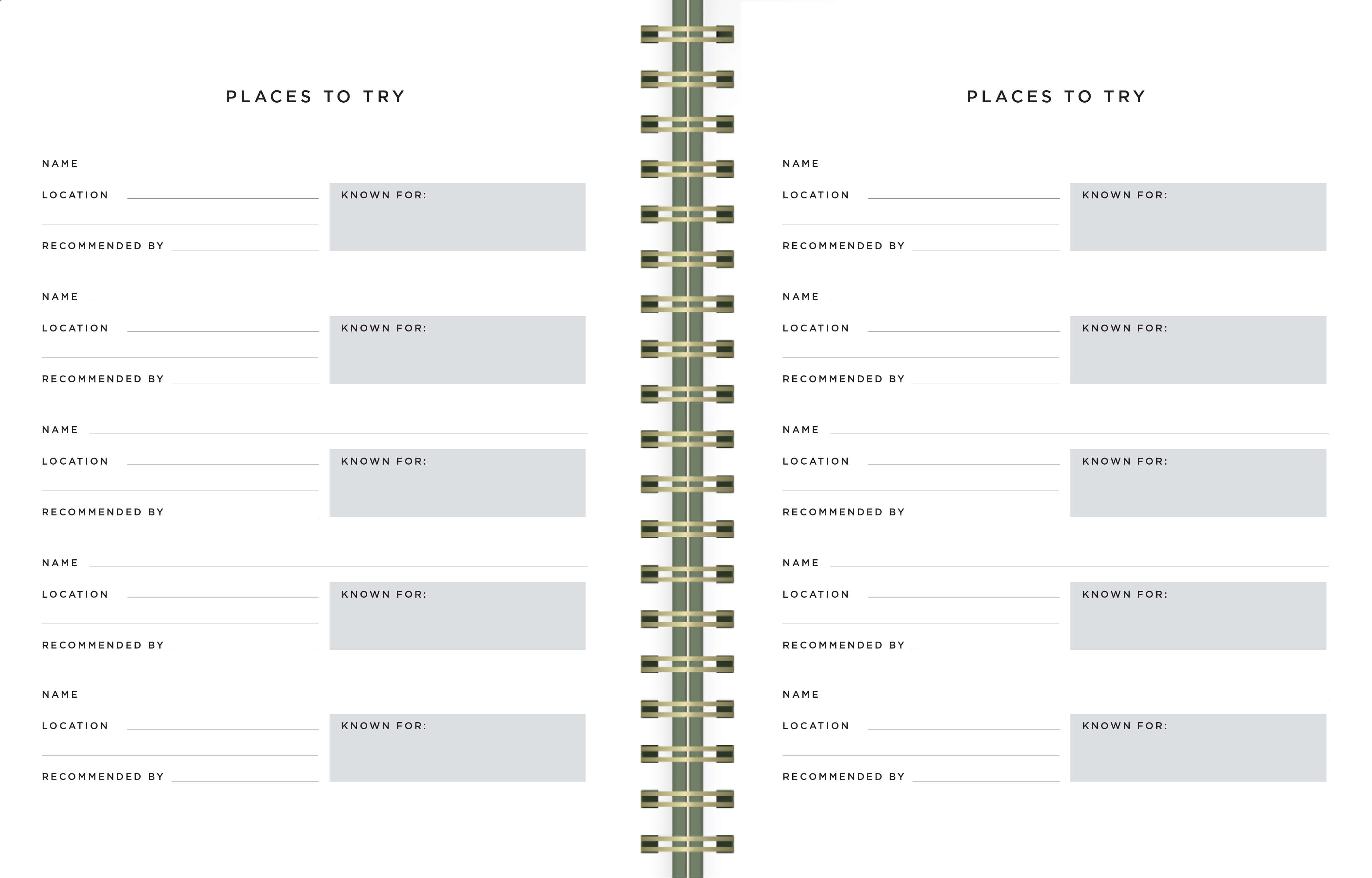This screenshot has width=1372, height=878.
Task: Click the topmost gold spiral binding ring
Action: tap(687, 34)
